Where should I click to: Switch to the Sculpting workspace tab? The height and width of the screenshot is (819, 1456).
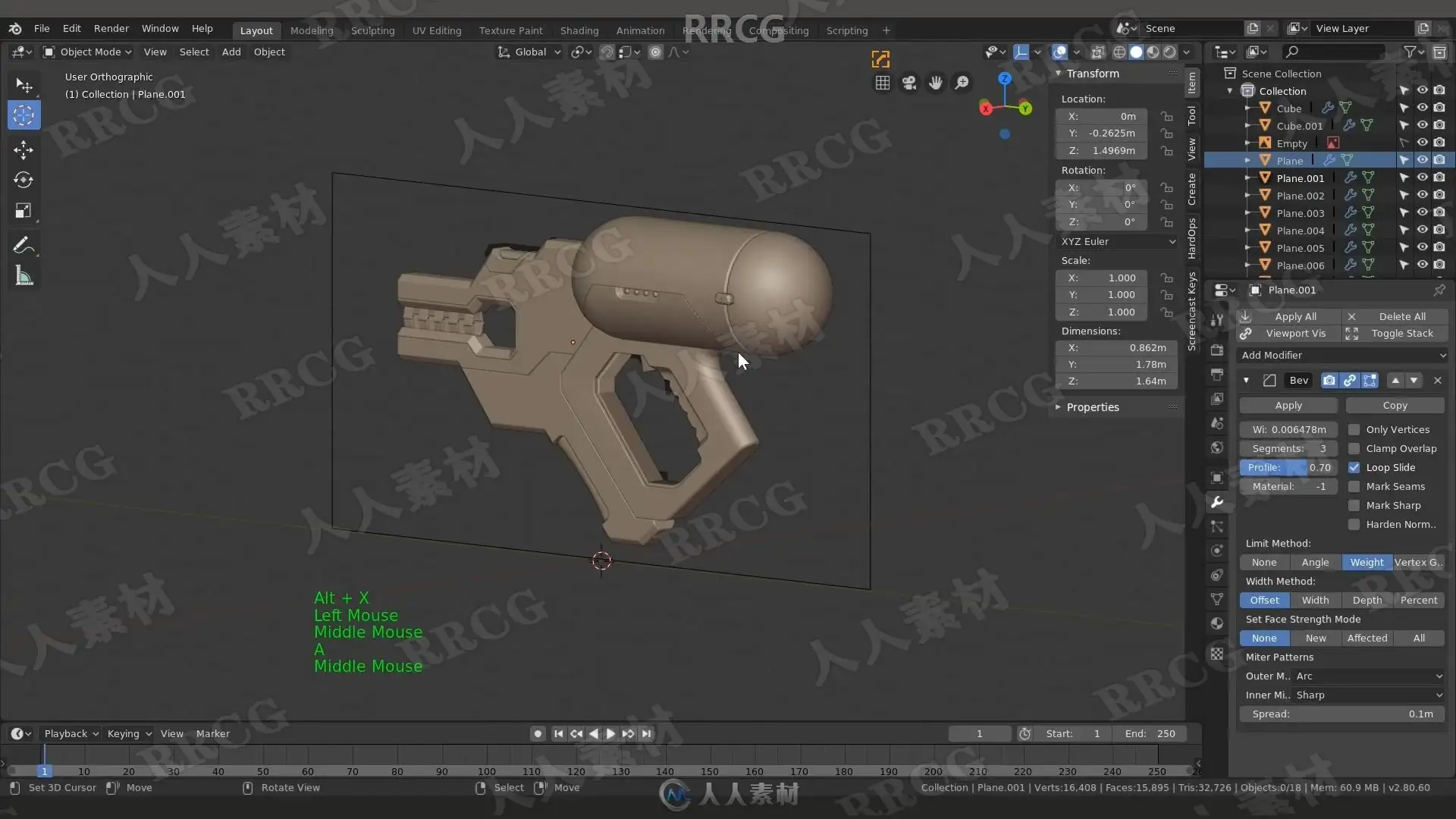pos(372,30)
